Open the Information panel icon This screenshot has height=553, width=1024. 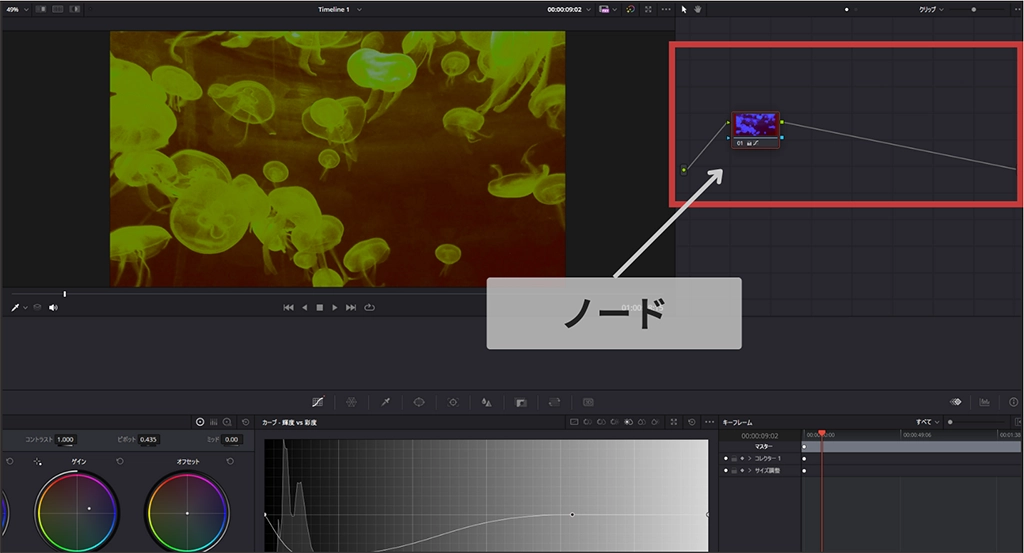pos(1014,402)
